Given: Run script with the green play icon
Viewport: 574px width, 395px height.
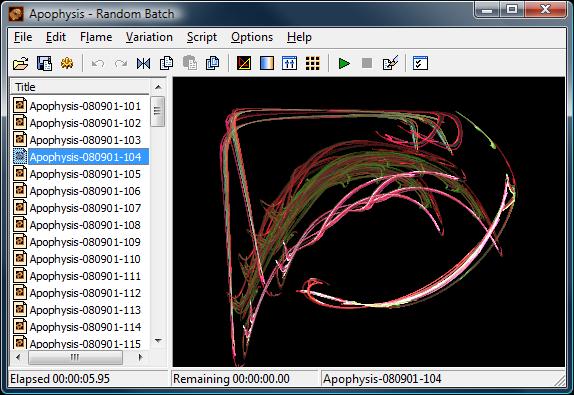Looking at the screenshot, I should pyautogui.click(x=344, y=63).
